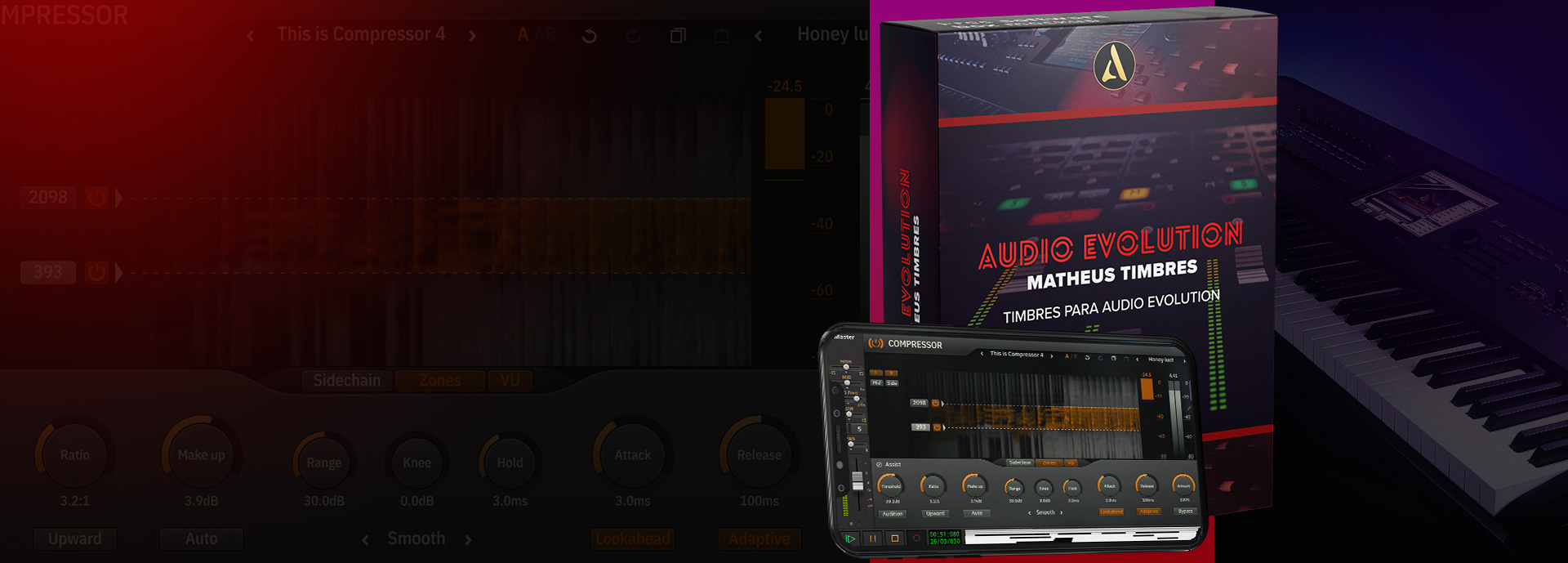
Task: Click the Bypass button on the phone screen
Action: coord(1185,512)
